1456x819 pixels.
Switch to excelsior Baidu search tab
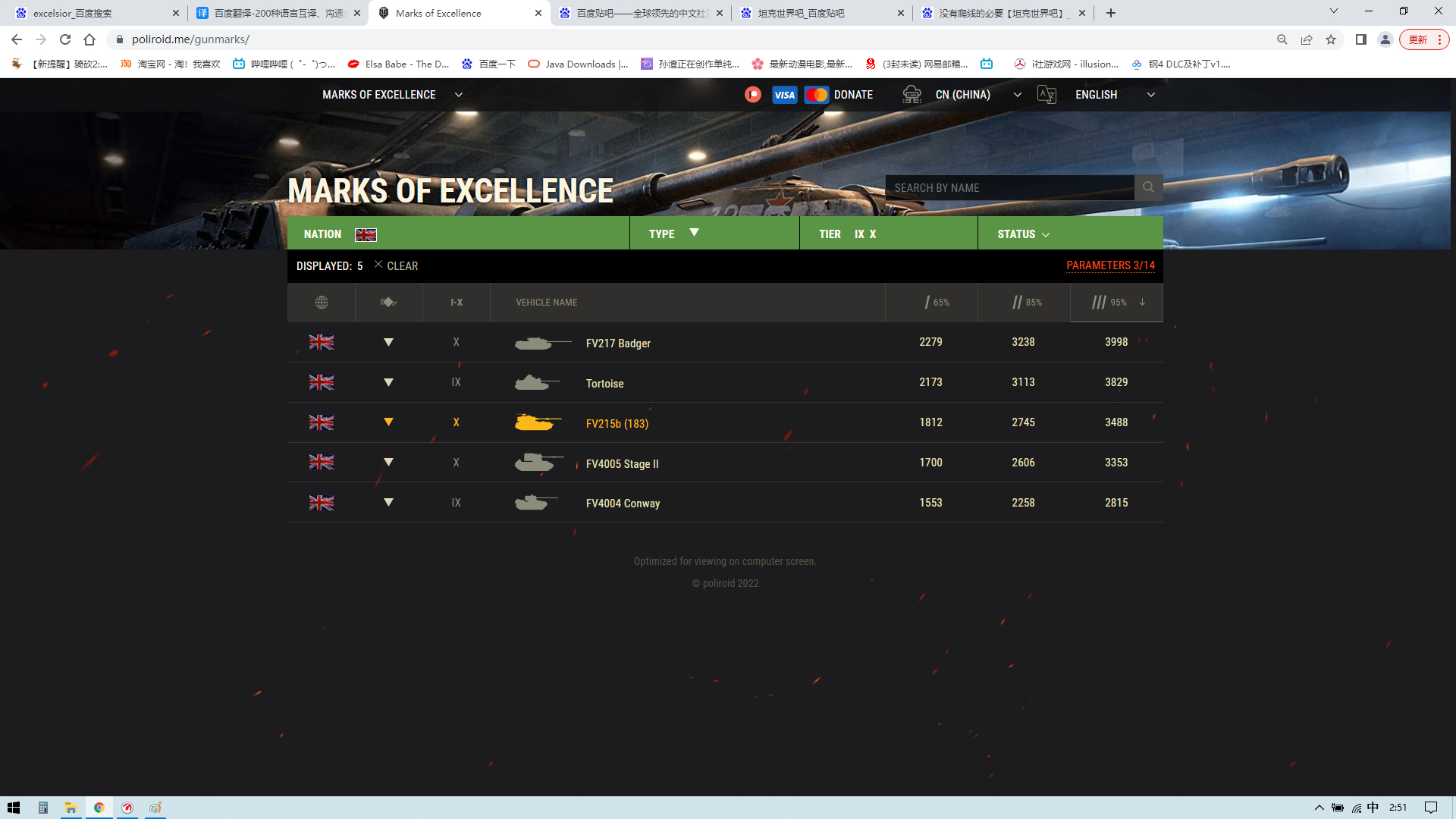[x=95, y=13]
